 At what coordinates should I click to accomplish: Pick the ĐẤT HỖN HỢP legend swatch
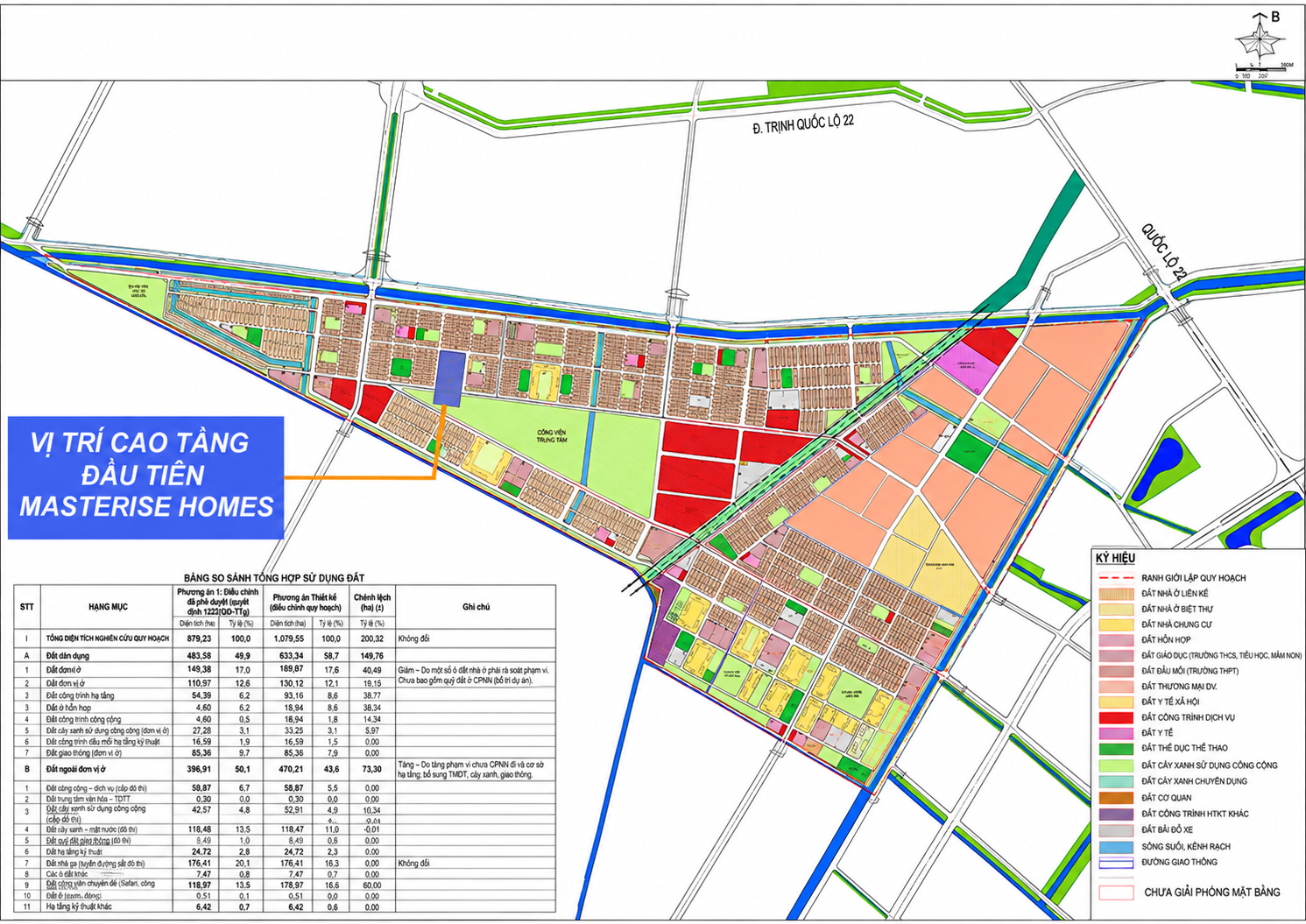pos(1116,640)
